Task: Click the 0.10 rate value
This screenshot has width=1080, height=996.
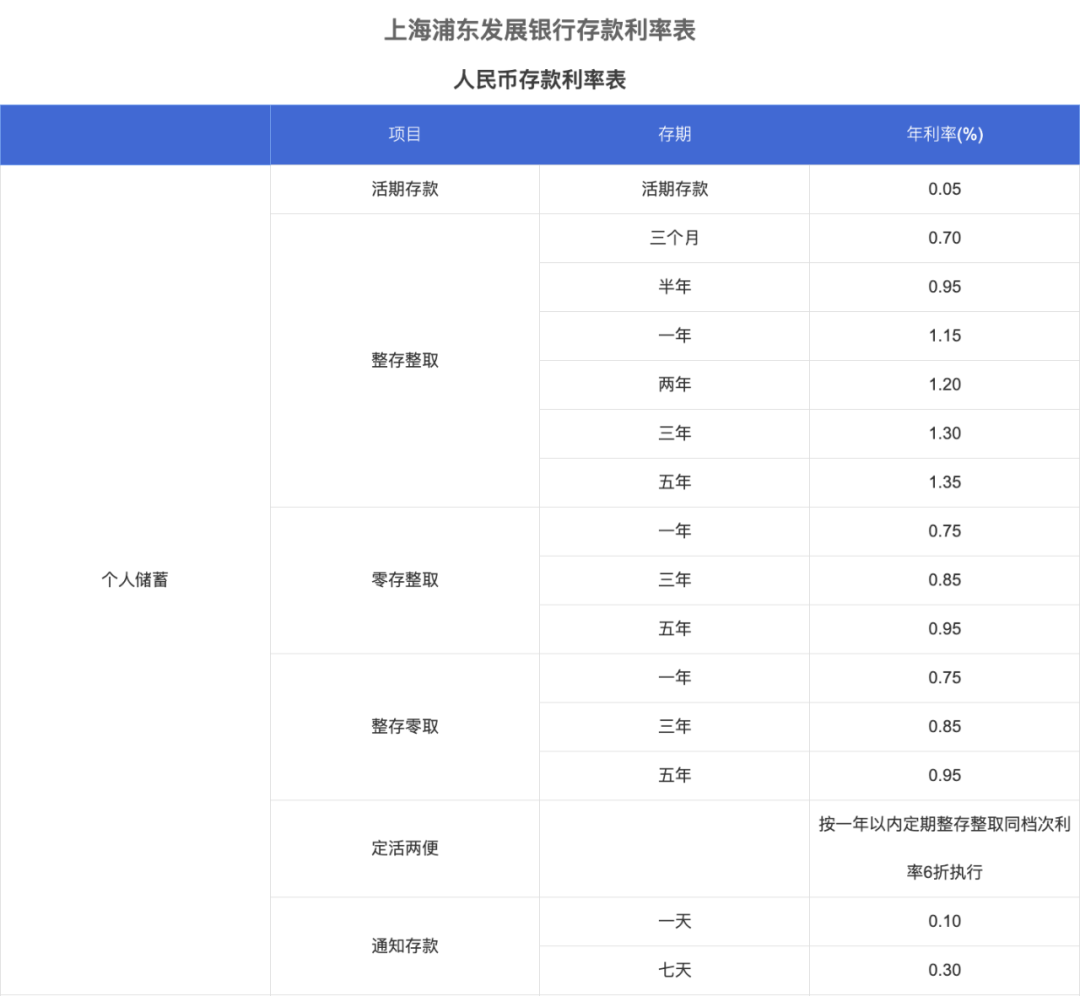Action: coord(944,922)
